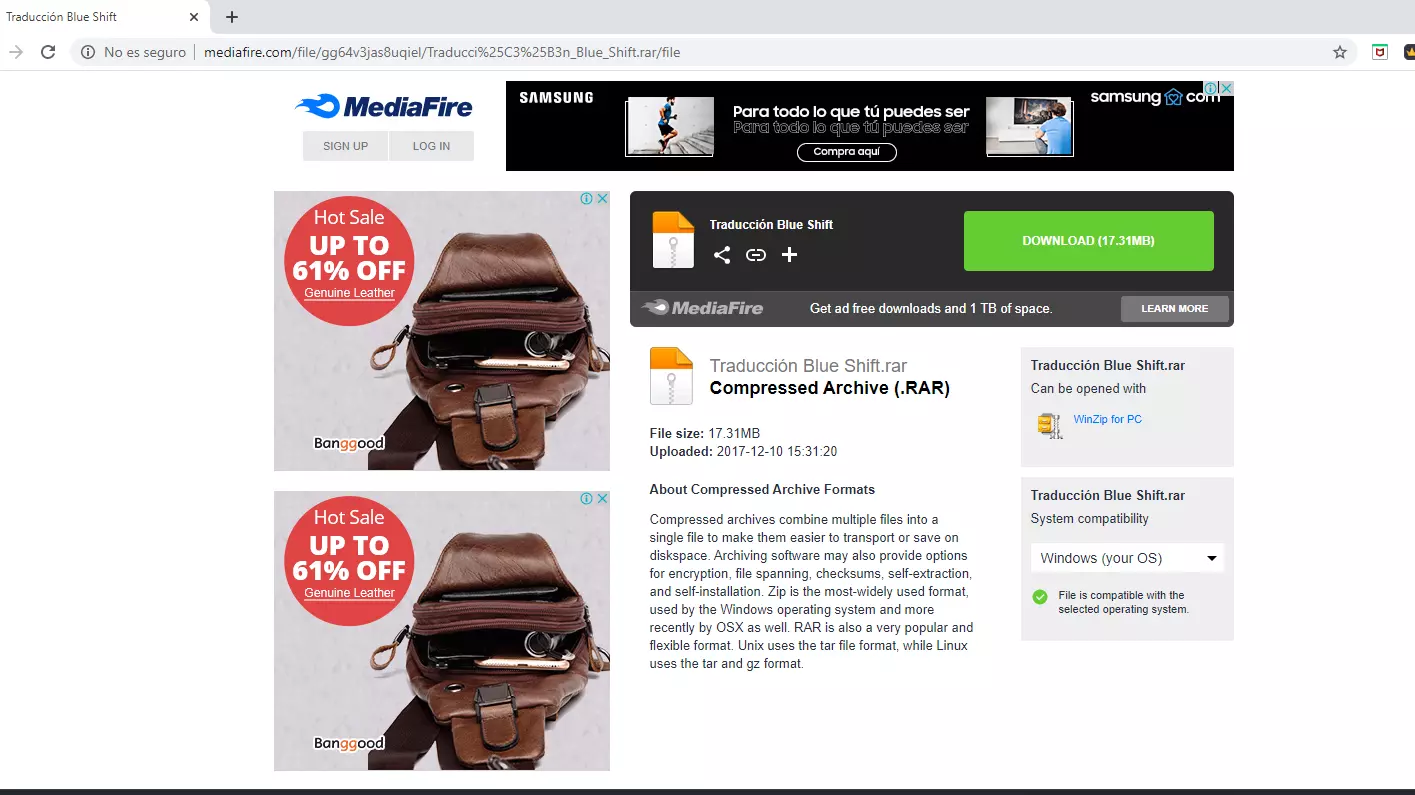This screenshot has width=1415, height=795.
Task: Open the info icon on the lower Banggood ad
Action: 587,498
